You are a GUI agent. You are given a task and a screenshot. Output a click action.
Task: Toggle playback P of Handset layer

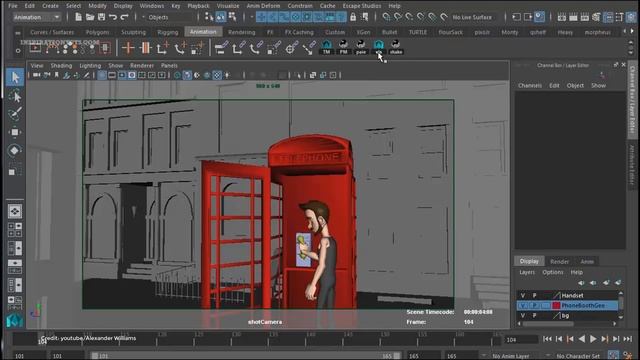[x=534, y=295]
